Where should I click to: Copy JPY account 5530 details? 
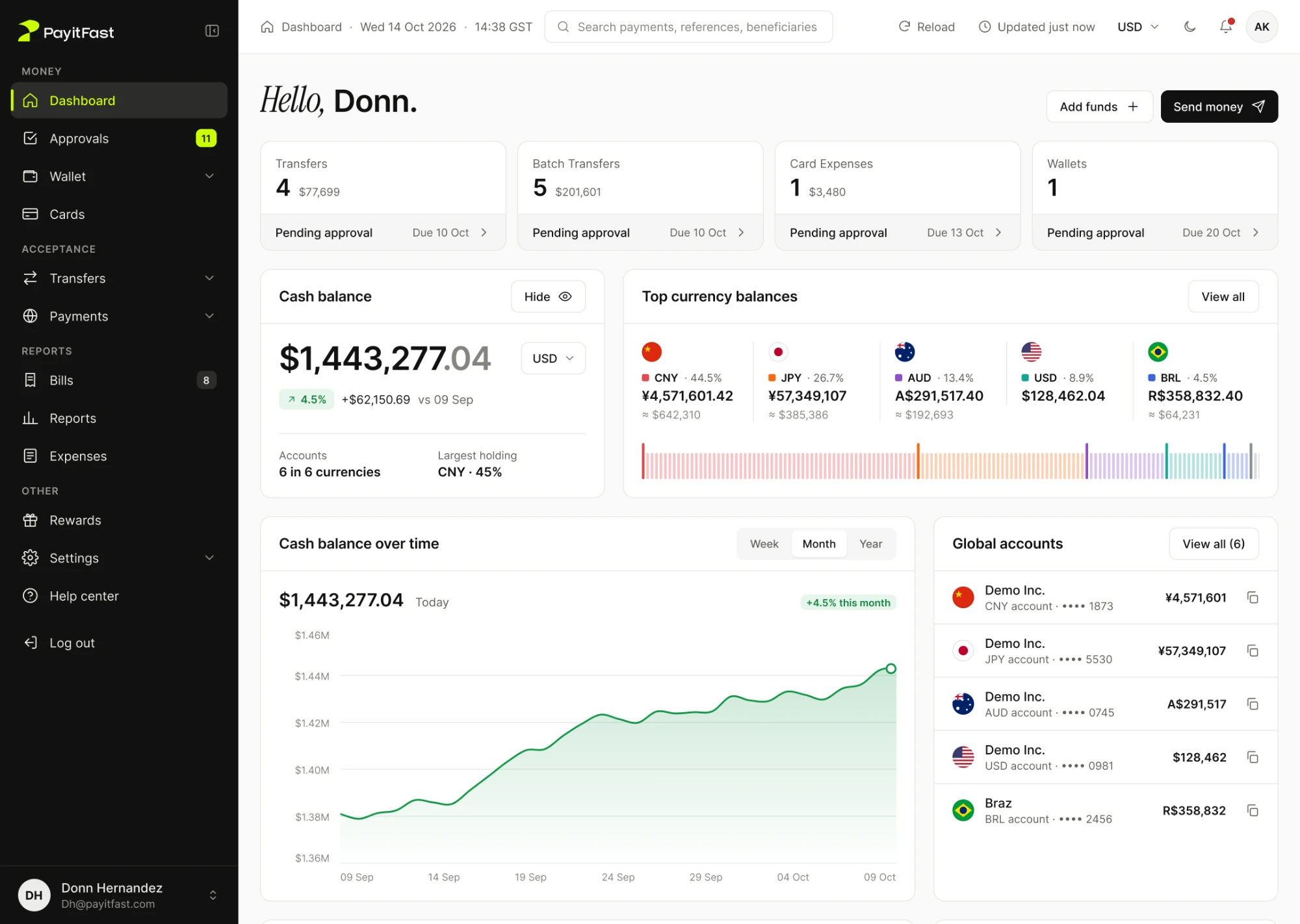click(x=1253, y=651)
